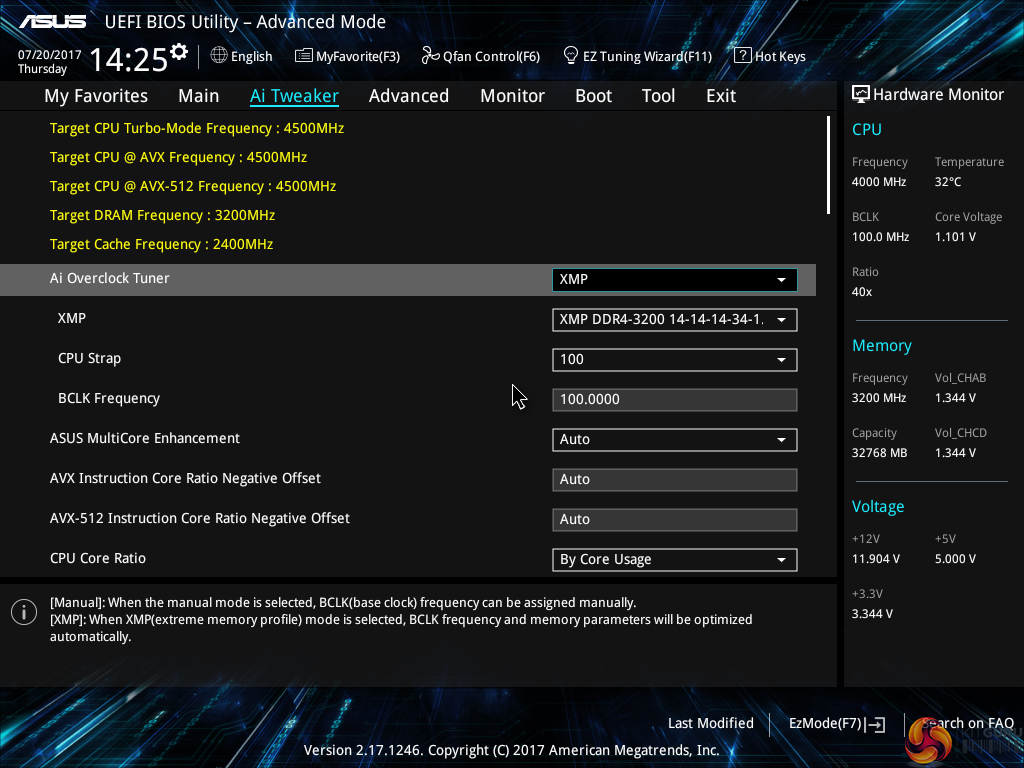Click AVX-512 Core Ratio Negative Offset field

674,520
